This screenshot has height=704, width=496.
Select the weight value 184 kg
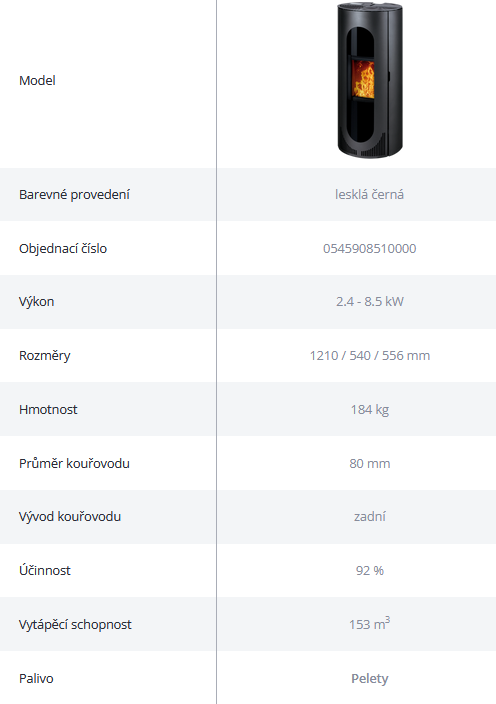click(x=369, y=409)
